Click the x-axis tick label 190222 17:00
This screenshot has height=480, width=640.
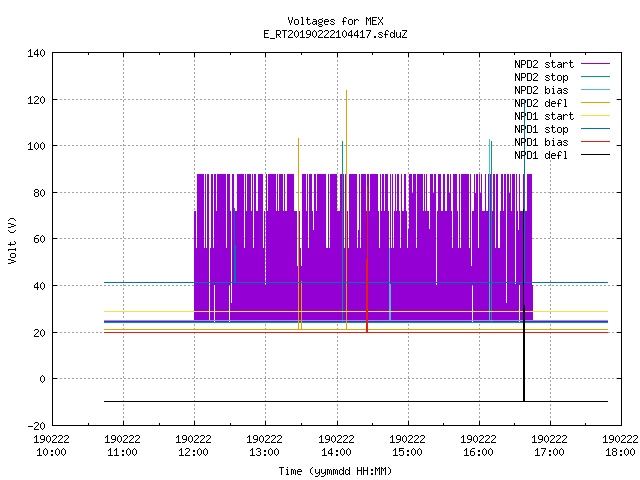pos(549,446)
